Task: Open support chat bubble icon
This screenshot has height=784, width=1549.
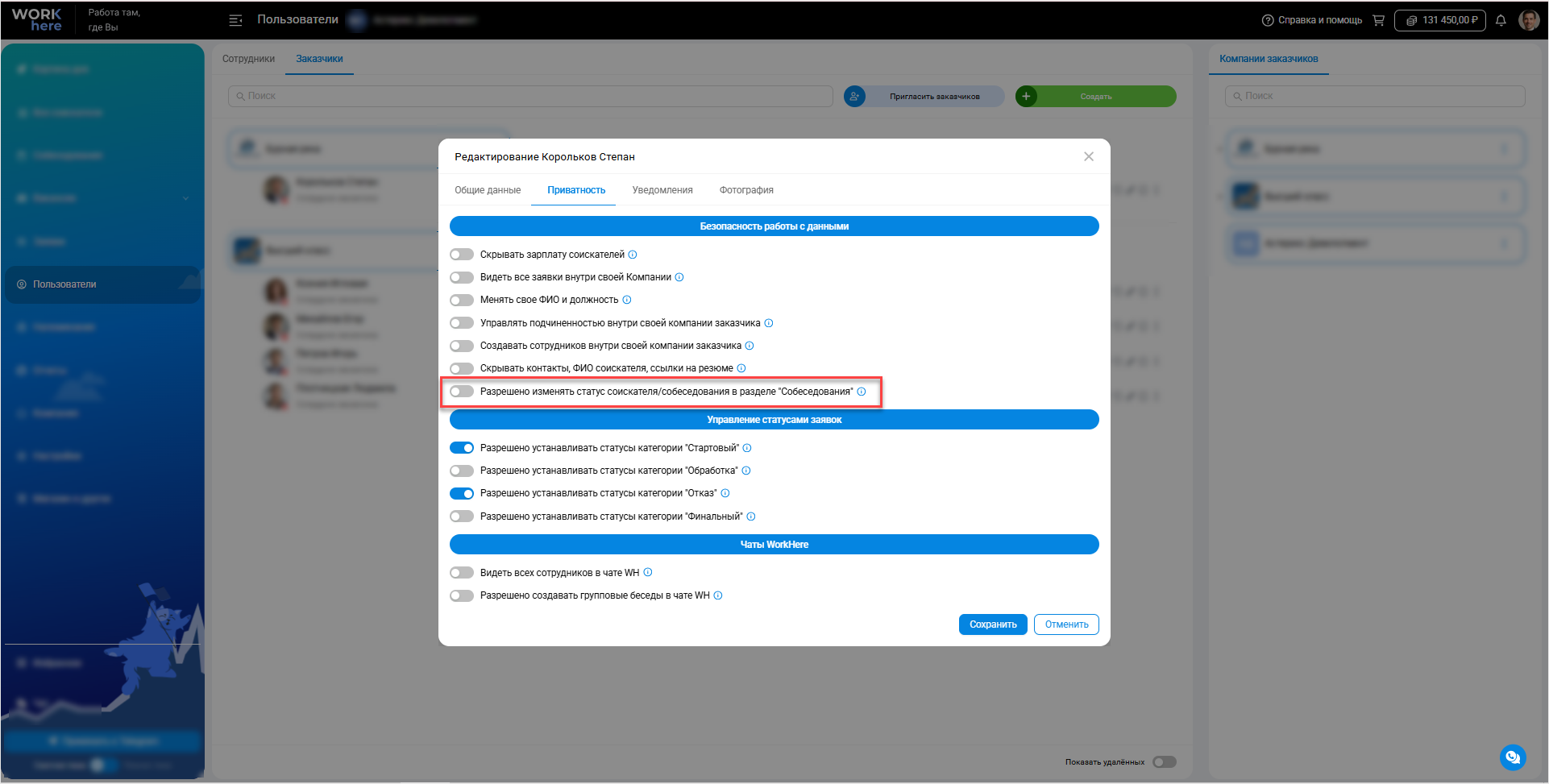Action: 1513,757
